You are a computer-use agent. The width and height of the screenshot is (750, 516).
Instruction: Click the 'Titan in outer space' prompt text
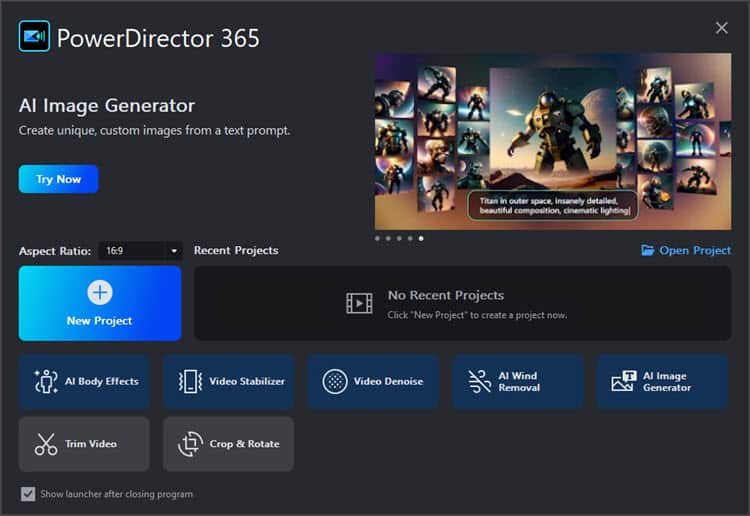point(553,206)
